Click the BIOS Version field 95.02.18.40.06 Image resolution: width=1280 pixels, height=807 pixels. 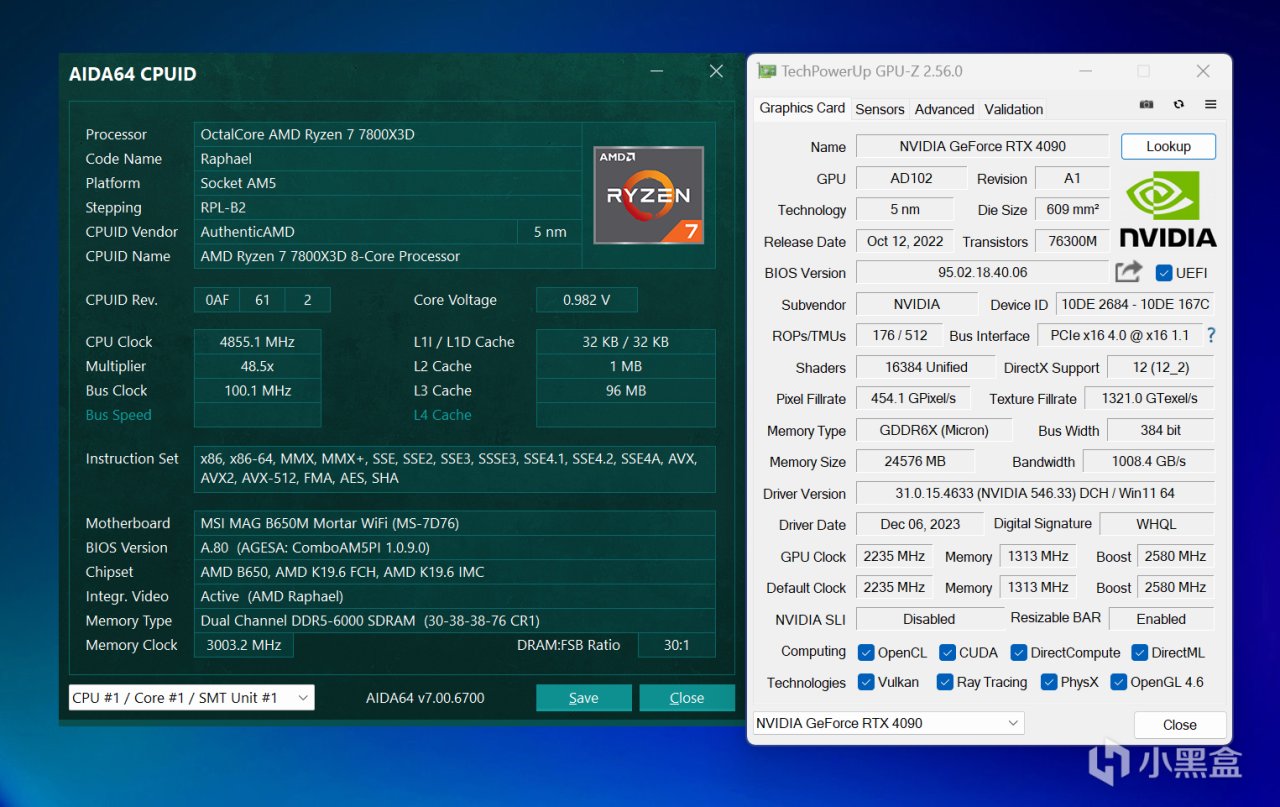click(982, 272)
